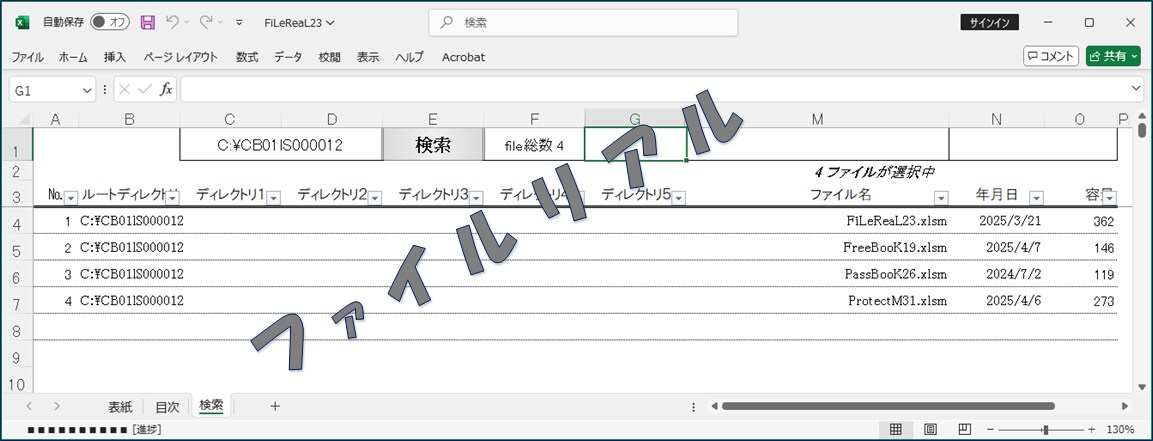
Task: Open the ホーム ribbon tab
Action: point(73,57)
